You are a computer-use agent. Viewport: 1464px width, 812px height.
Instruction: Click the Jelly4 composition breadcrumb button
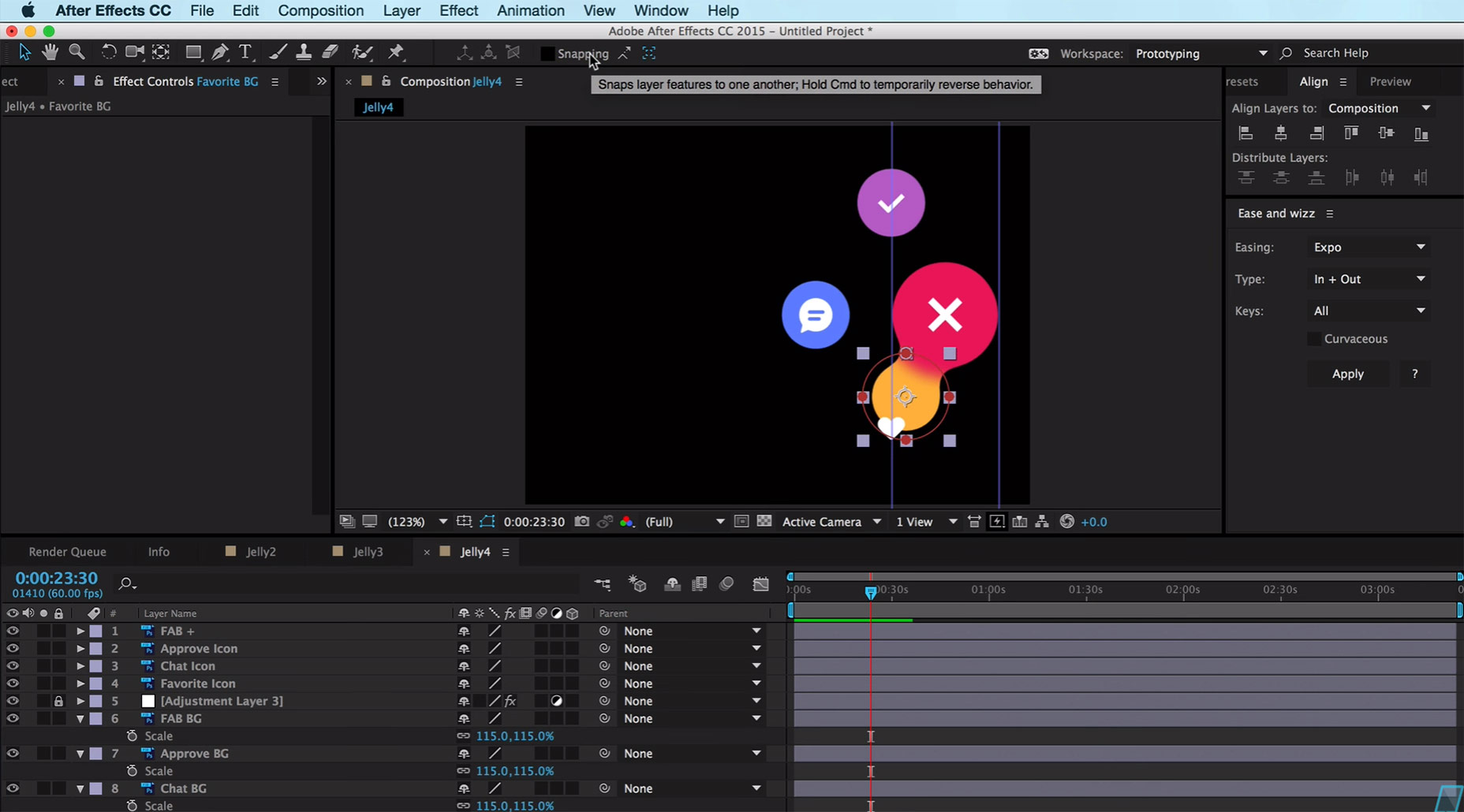[x=379, y=107]
